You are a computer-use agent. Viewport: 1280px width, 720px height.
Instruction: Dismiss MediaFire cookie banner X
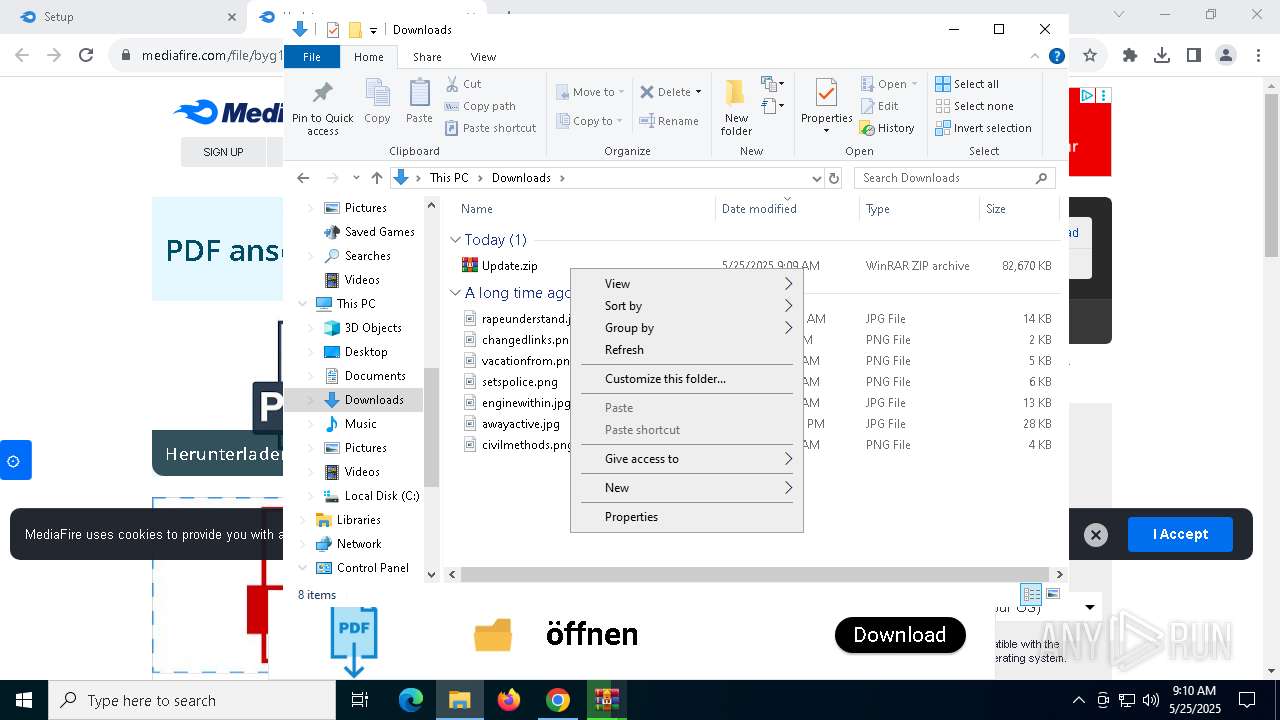1096,535
